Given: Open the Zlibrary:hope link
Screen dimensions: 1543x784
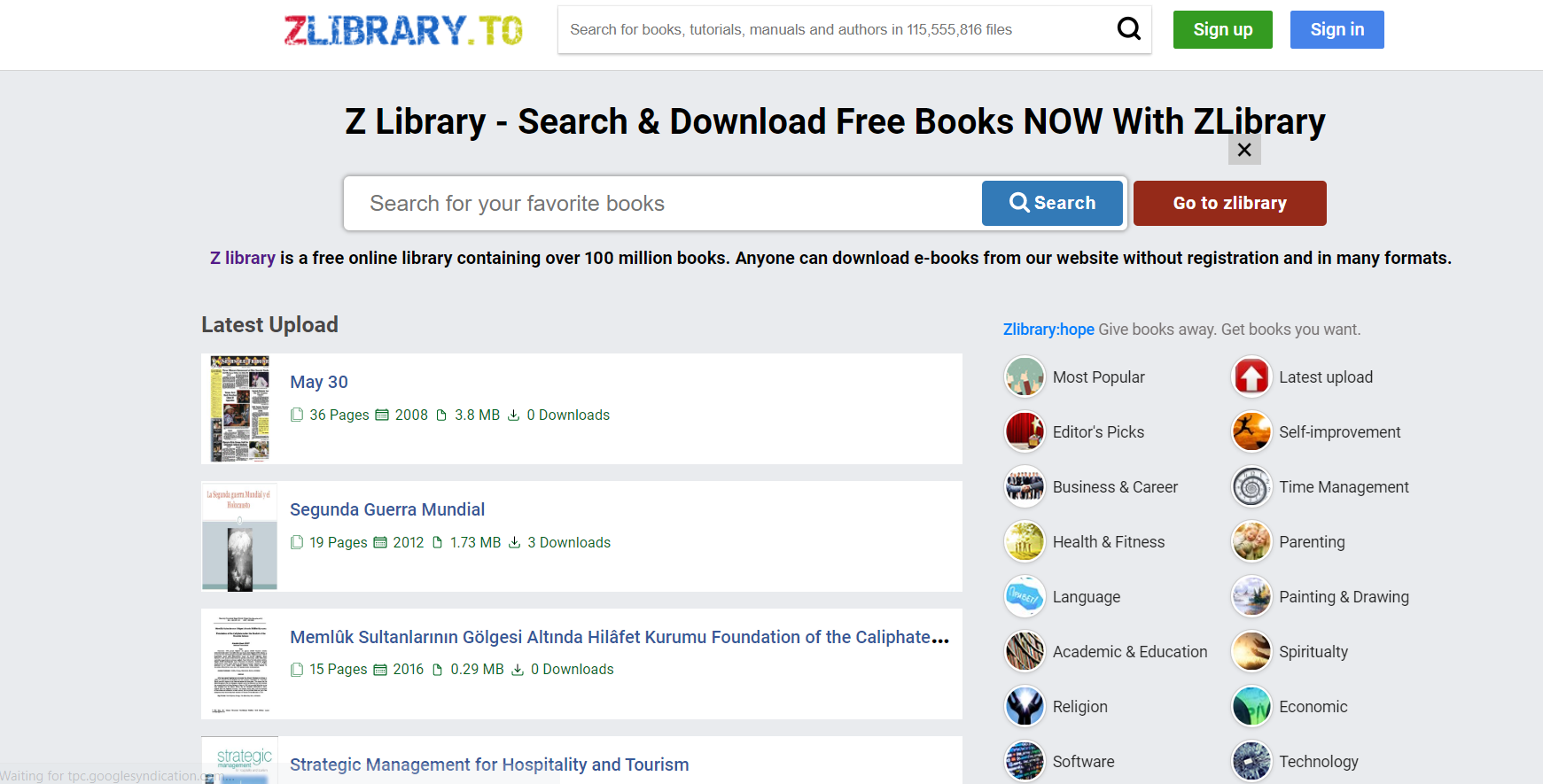Looking at the screenshot, I should 1048,330.
